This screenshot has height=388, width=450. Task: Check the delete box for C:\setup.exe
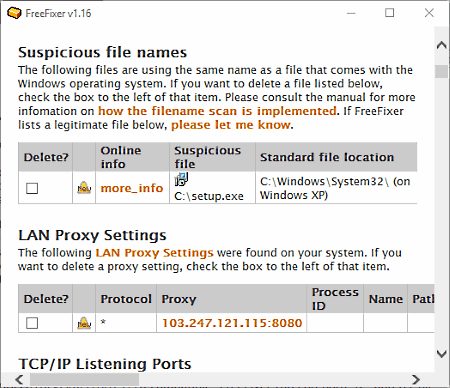click(x=32, y=188)
